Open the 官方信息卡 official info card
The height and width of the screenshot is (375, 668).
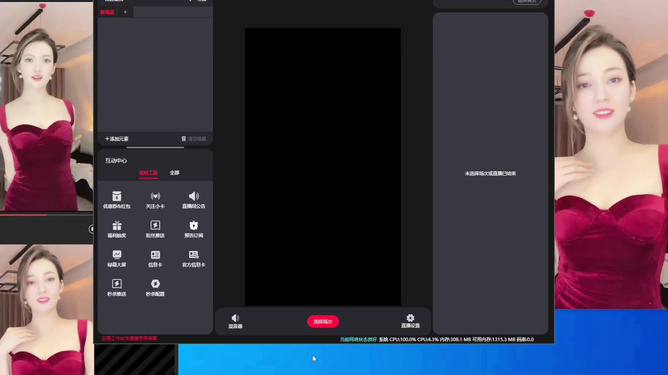click(193, 258)
